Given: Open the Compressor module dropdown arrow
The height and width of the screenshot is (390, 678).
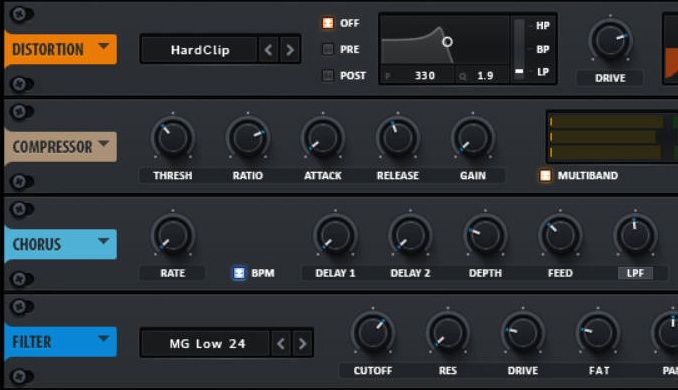Looking at the screenshot, I should (x=103, y=144).
